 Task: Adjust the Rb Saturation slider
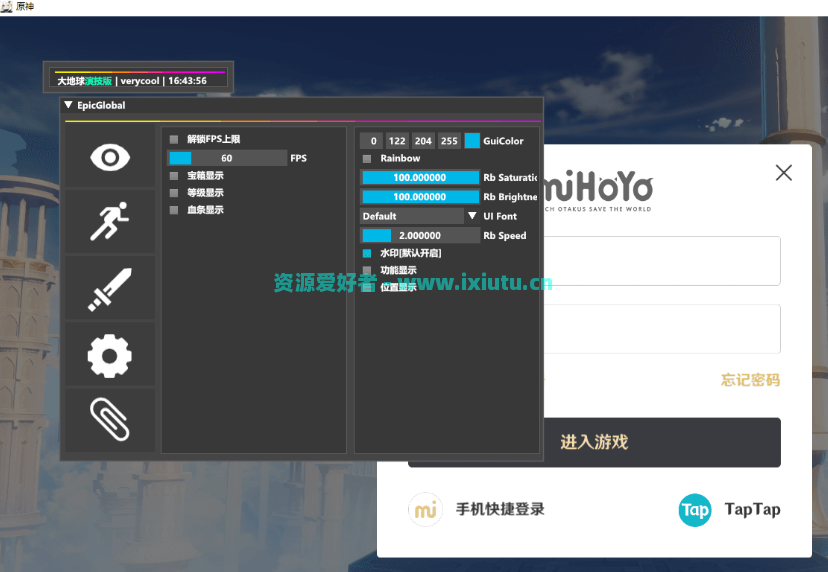[x=420, y=177]
